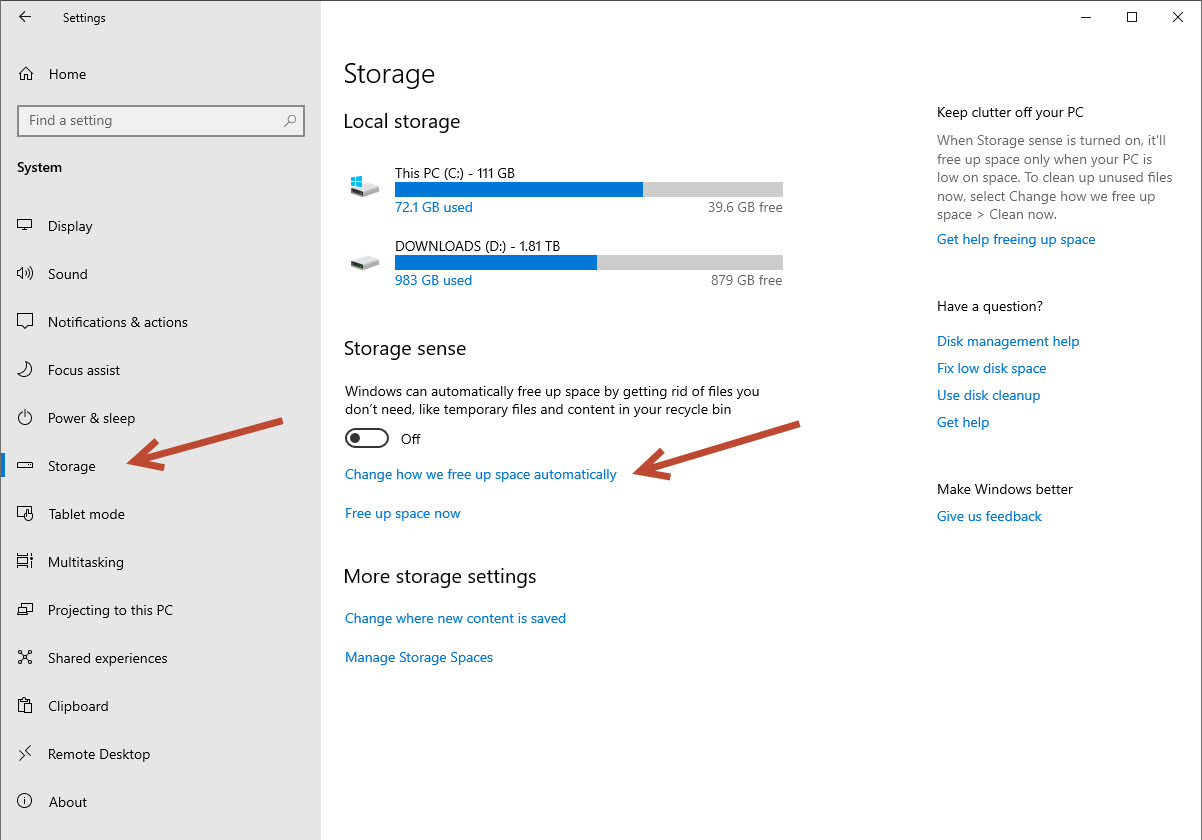Click the Display monitor icon

point(26,226)
